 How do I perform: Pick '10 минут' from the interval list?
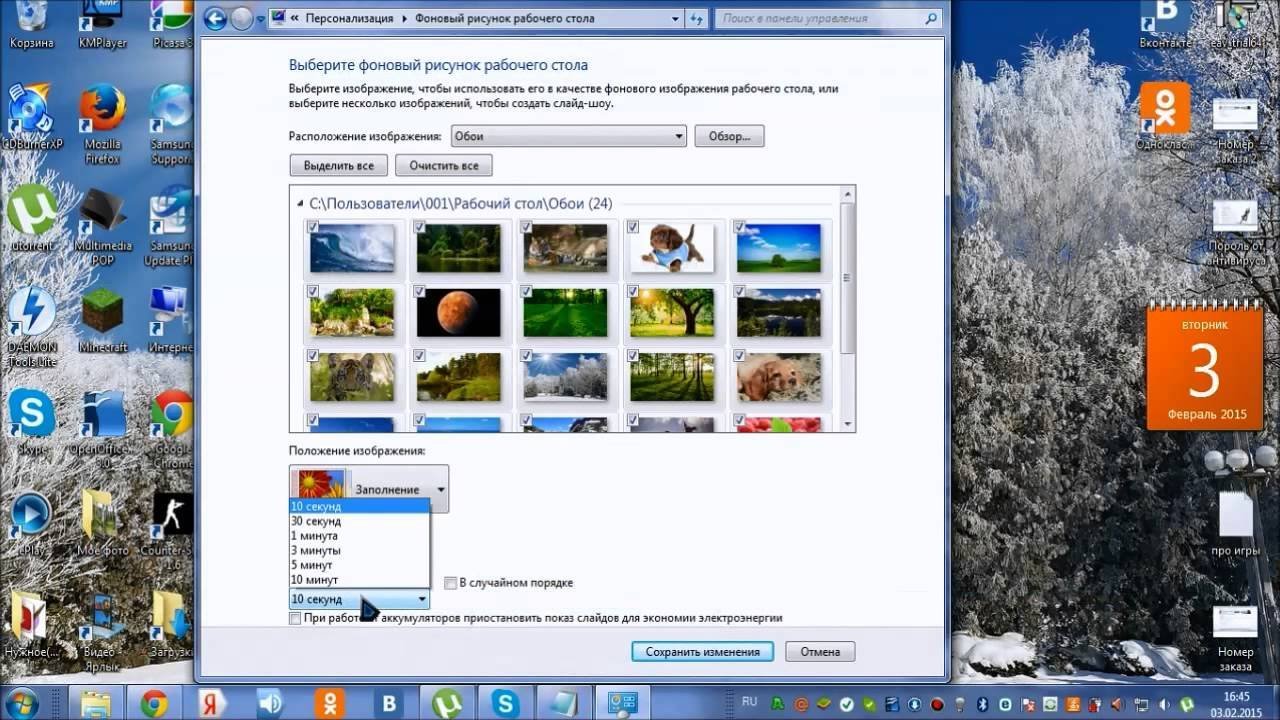[x=359, y=579]
